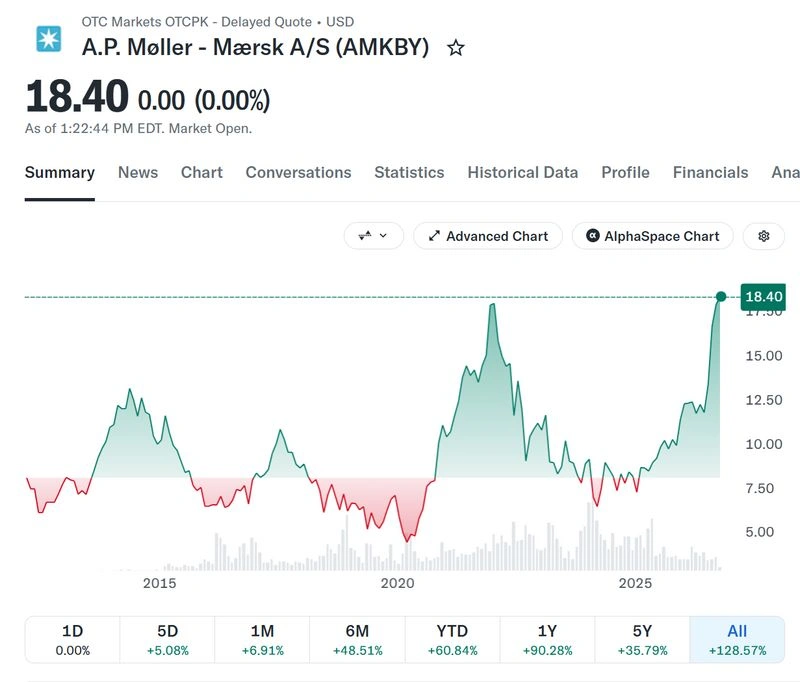Screen dimensions: 800x682
Task: Open the AlphaSpace Chart
Action: point(653,236)
